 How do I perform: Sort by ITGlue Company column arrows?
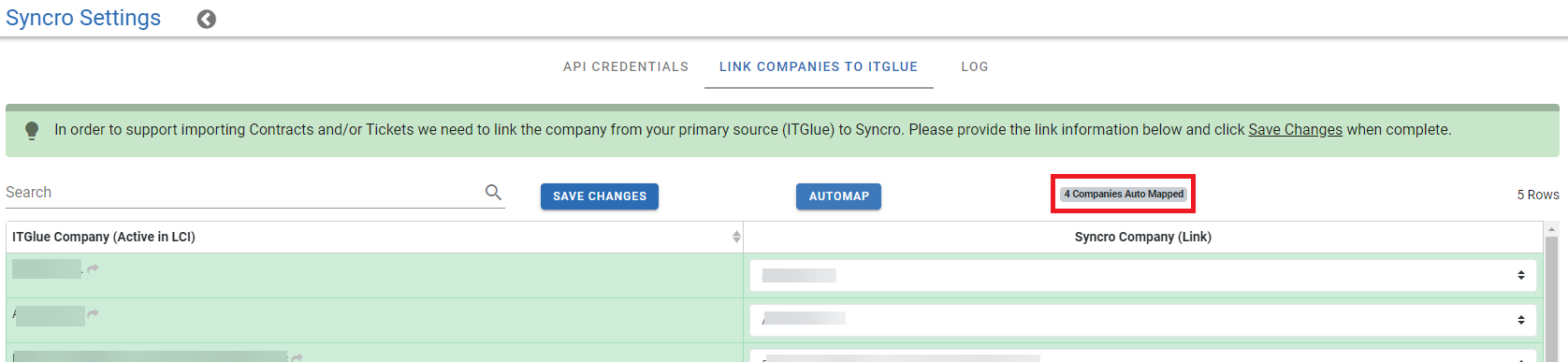point(736,237)
